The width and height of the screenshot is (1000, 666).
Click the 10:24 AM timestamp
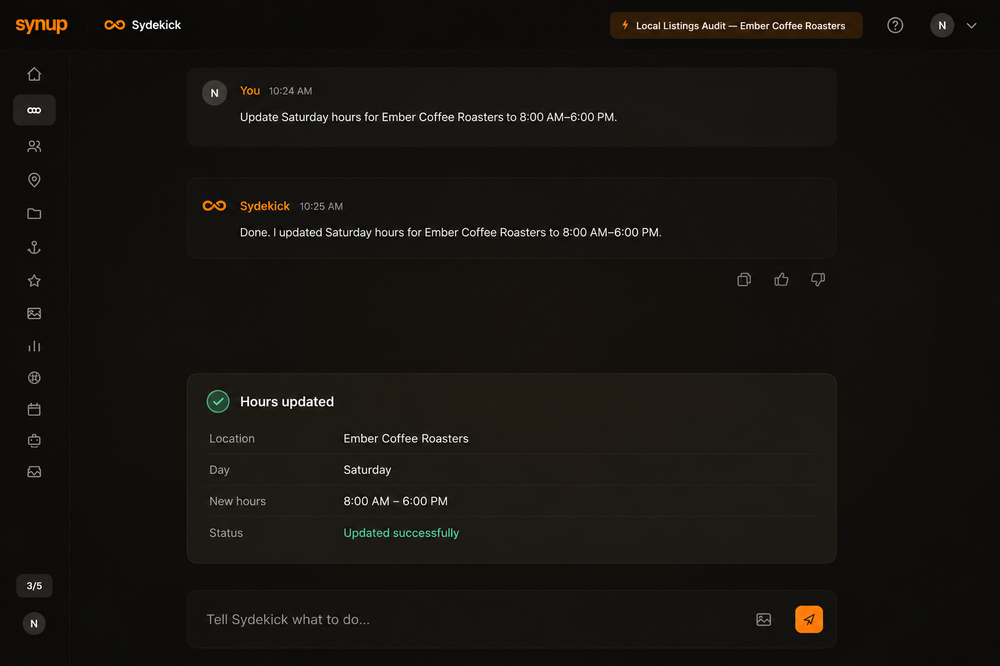coord(290,91)
